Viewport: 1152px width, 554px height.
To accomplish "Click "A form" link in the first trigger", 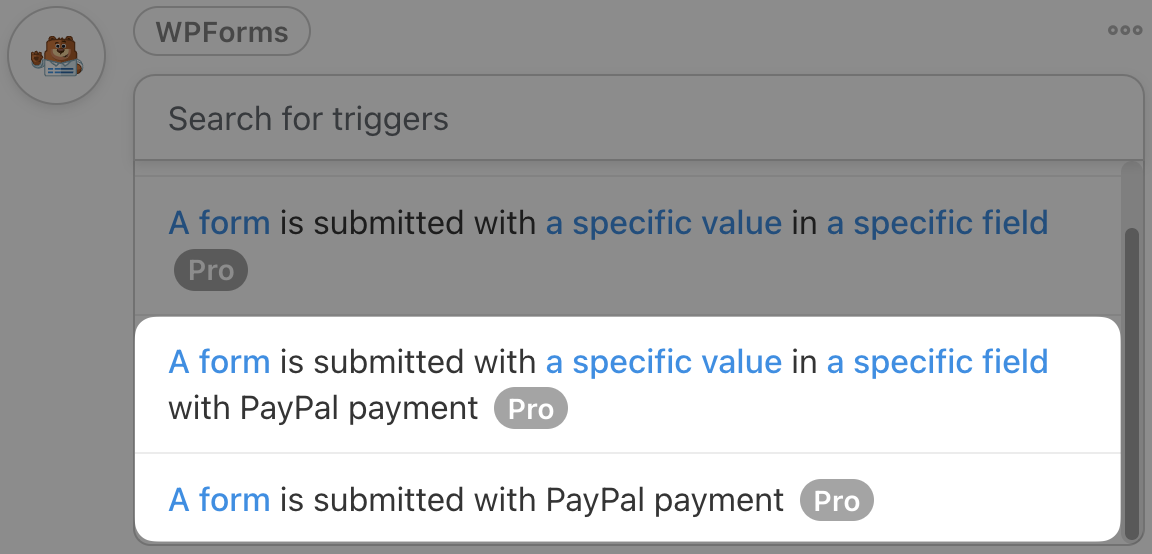I will click(x=219, y=222).
